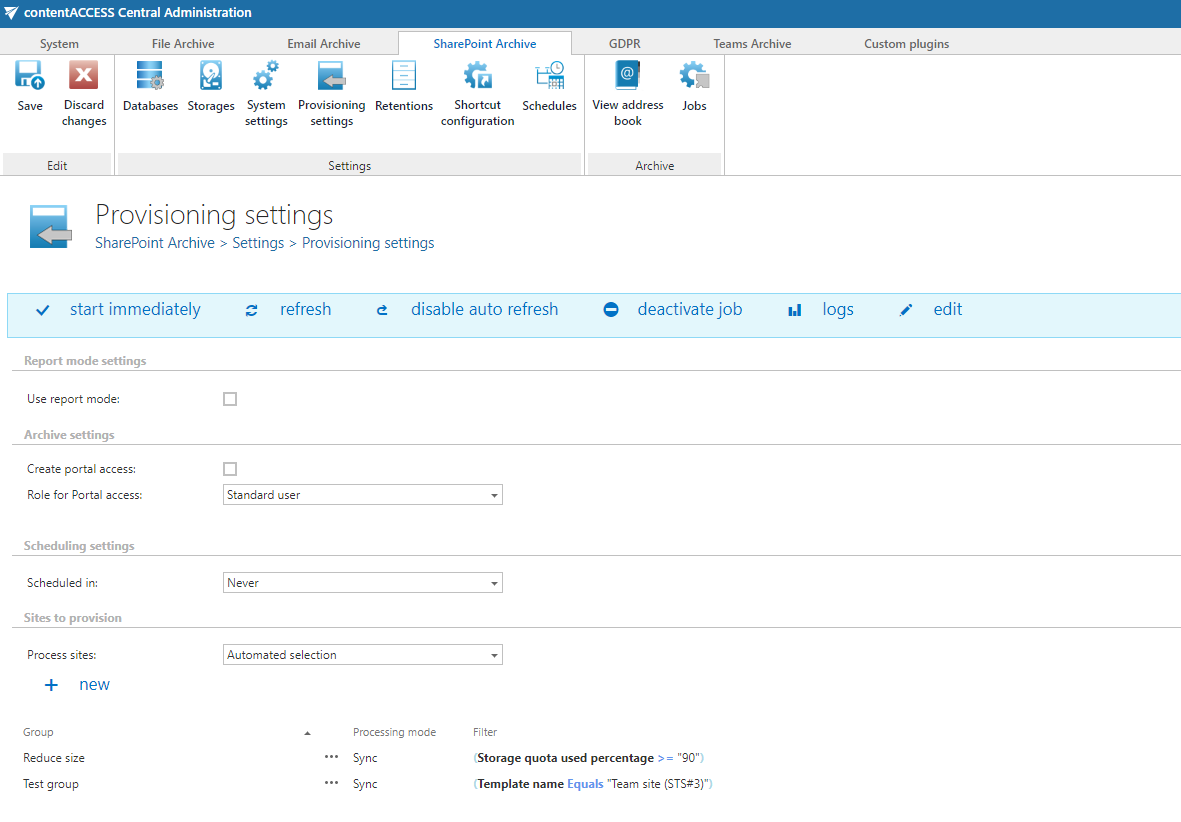Open options menu for the Reduce size group

(331, 757)
